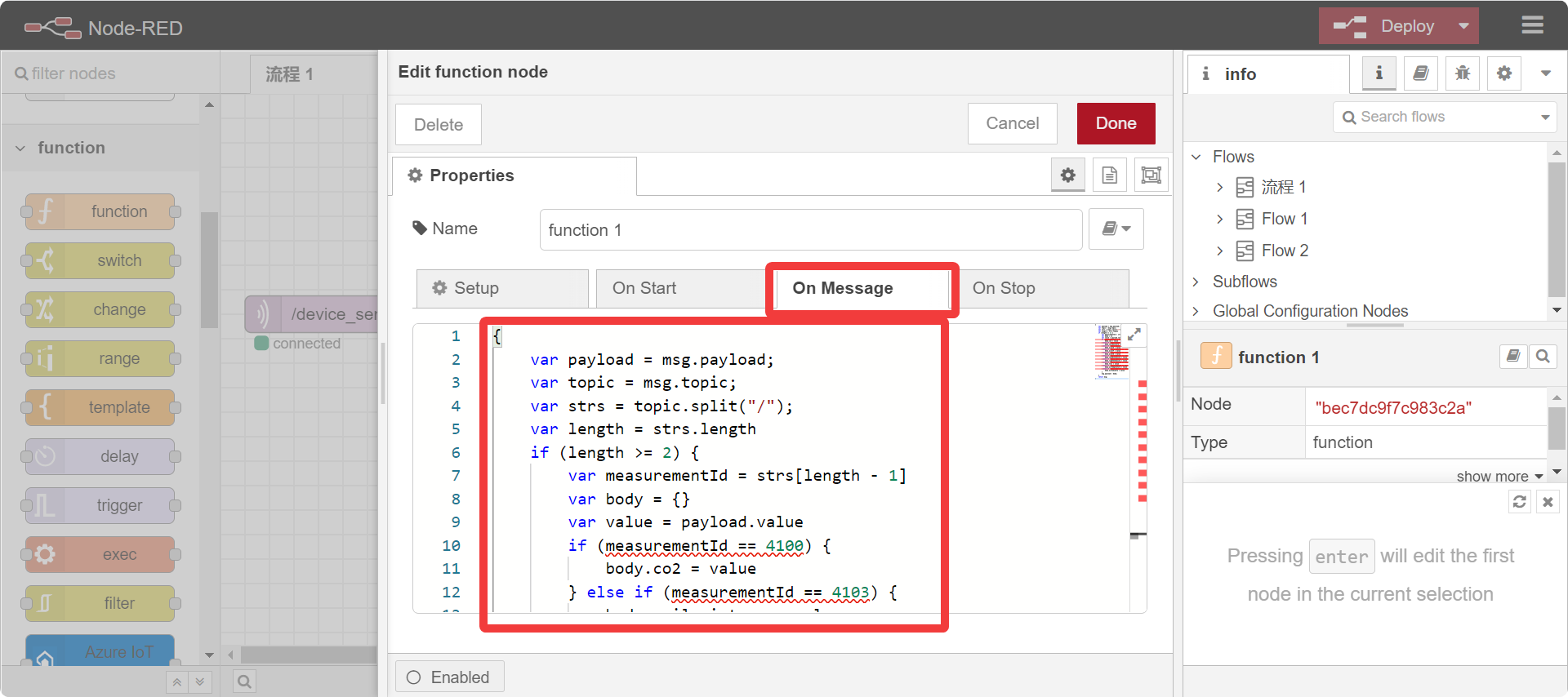Click the Cancel button

tap(1013, 123)
